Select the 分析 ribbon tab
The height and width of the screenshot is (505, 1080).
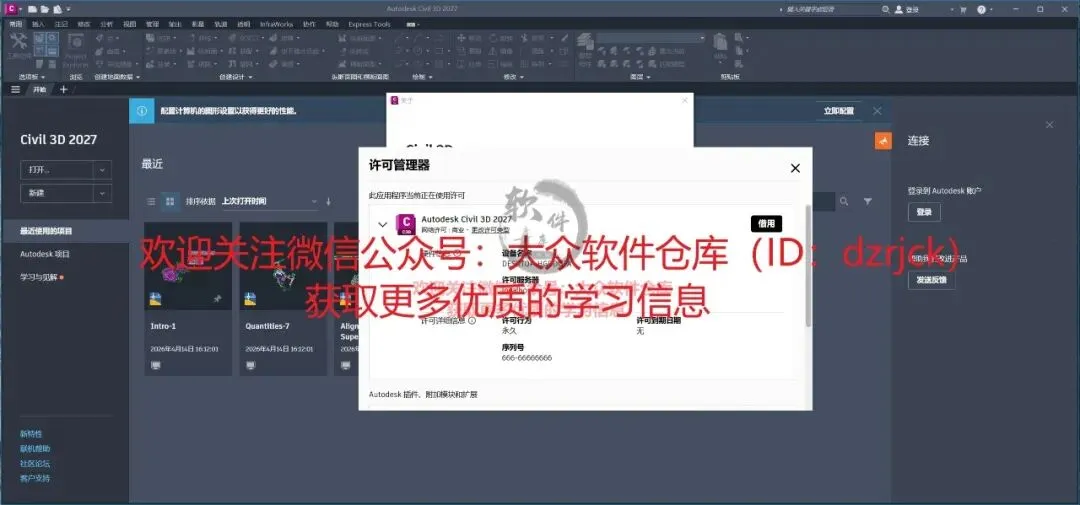point(106,24)
